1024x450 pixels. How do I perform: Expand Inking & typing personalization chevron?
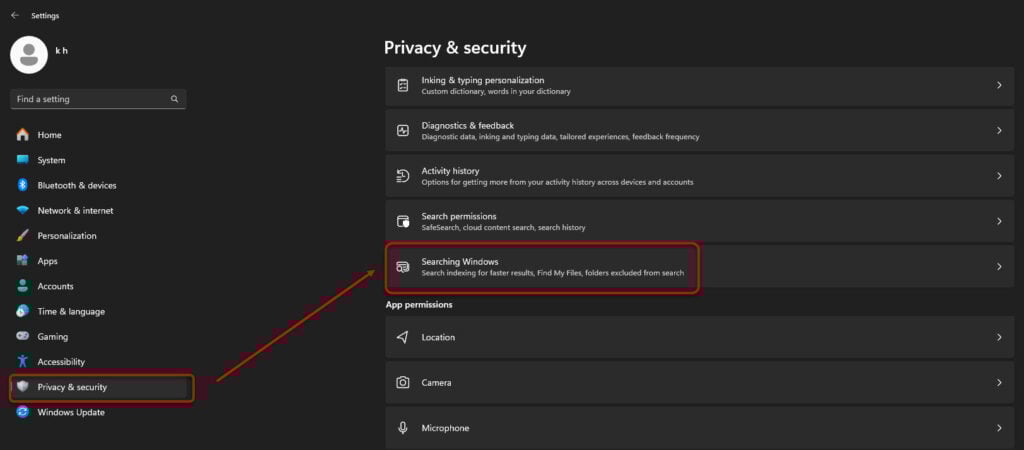(999, 85)
